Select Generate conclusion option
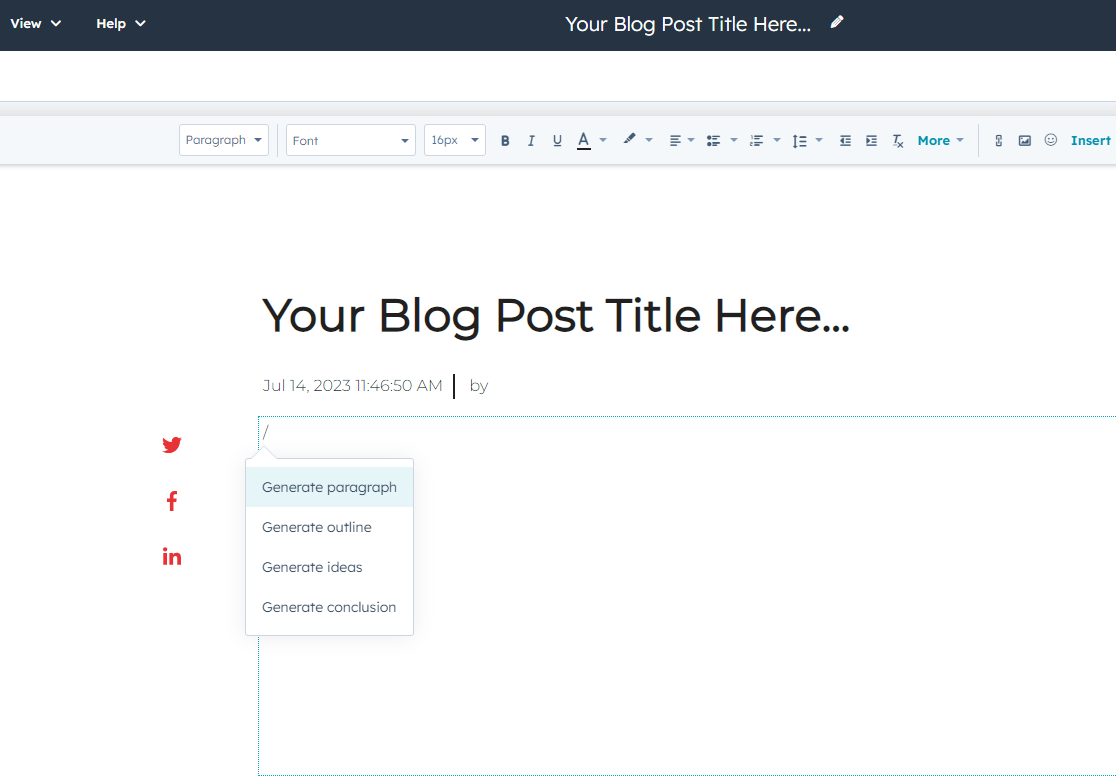Screen dimensions: 1116x777 tap(330, 607)
